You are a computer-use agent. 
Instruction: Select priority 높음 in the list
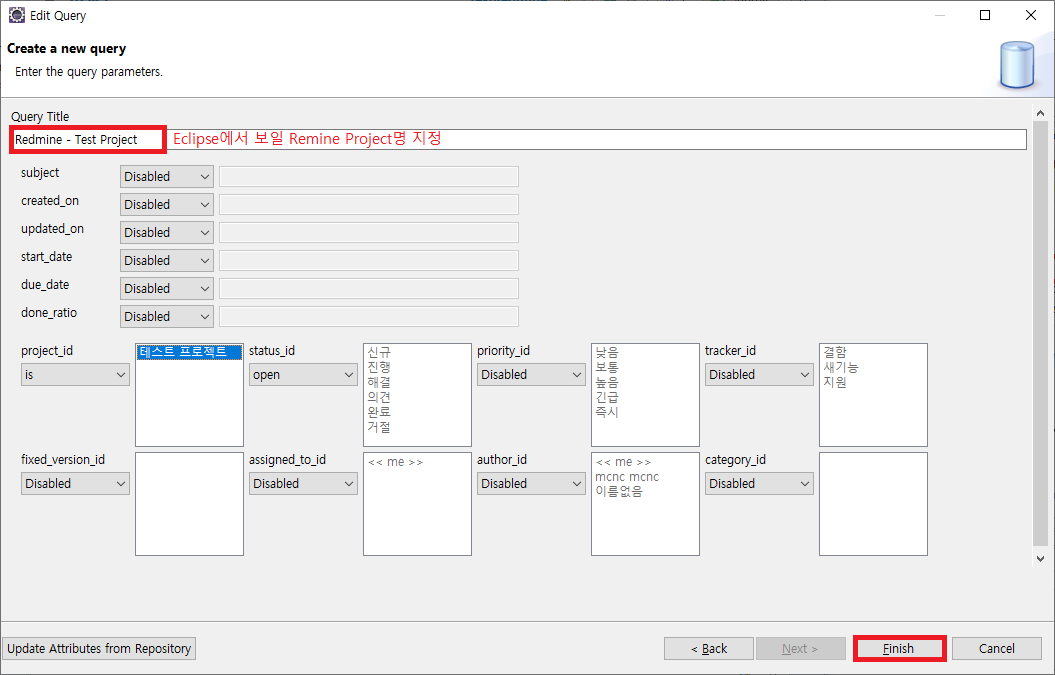(607, 382)
